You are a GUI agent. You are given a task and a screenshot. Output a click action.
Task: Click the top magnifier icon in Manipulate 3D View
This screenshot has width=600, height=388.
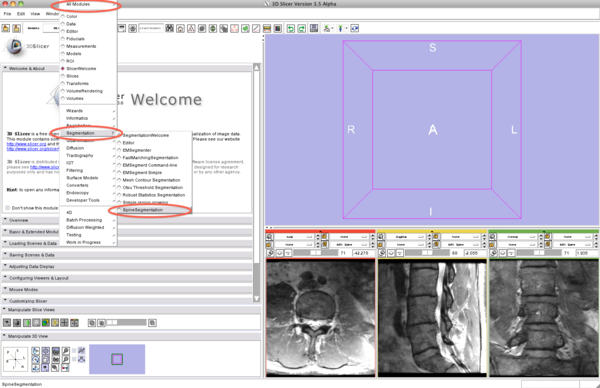pyautogui.click(x=65, y=351)
